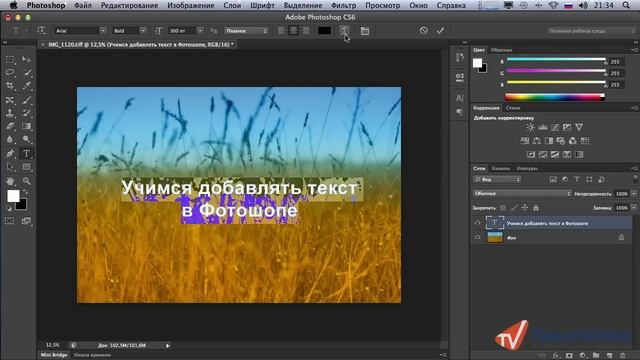Open the Arial font family dropdown

tap(103, 31)
